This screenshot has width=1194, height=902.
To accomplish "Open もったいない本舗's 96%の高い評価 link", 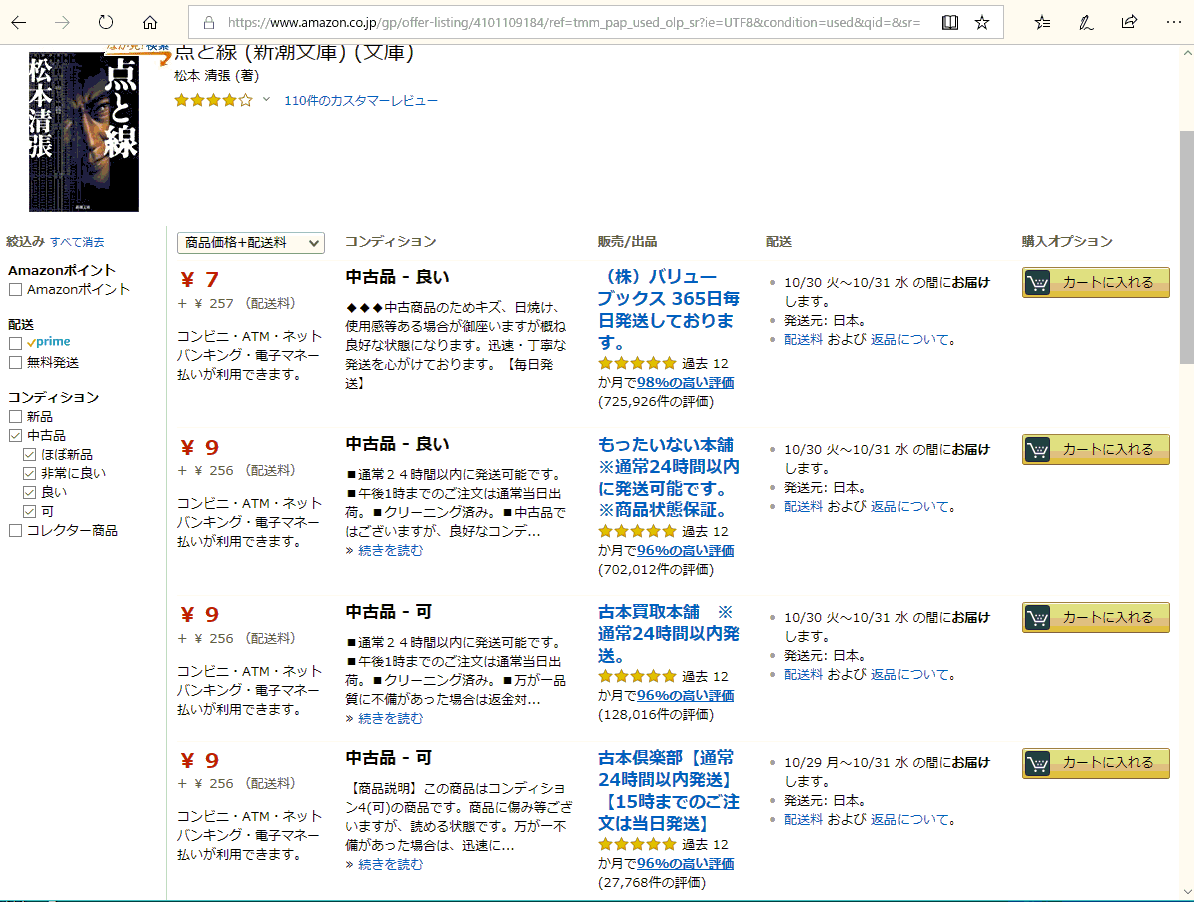I will point(685,550).
